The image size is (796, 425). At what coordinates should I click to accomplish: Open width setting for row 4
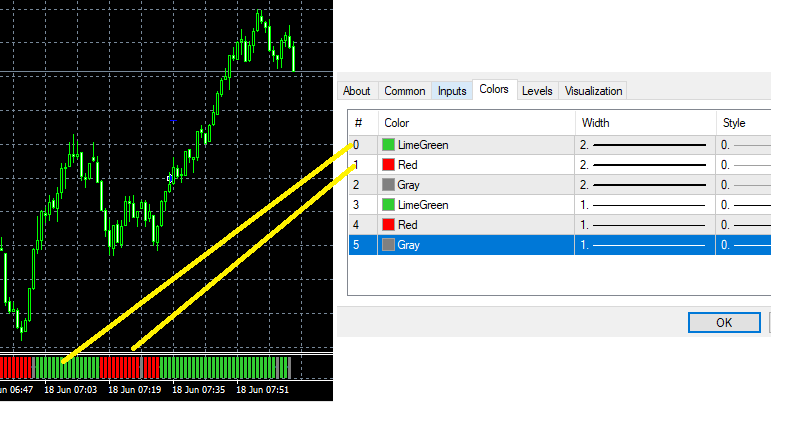coord(645,224)
